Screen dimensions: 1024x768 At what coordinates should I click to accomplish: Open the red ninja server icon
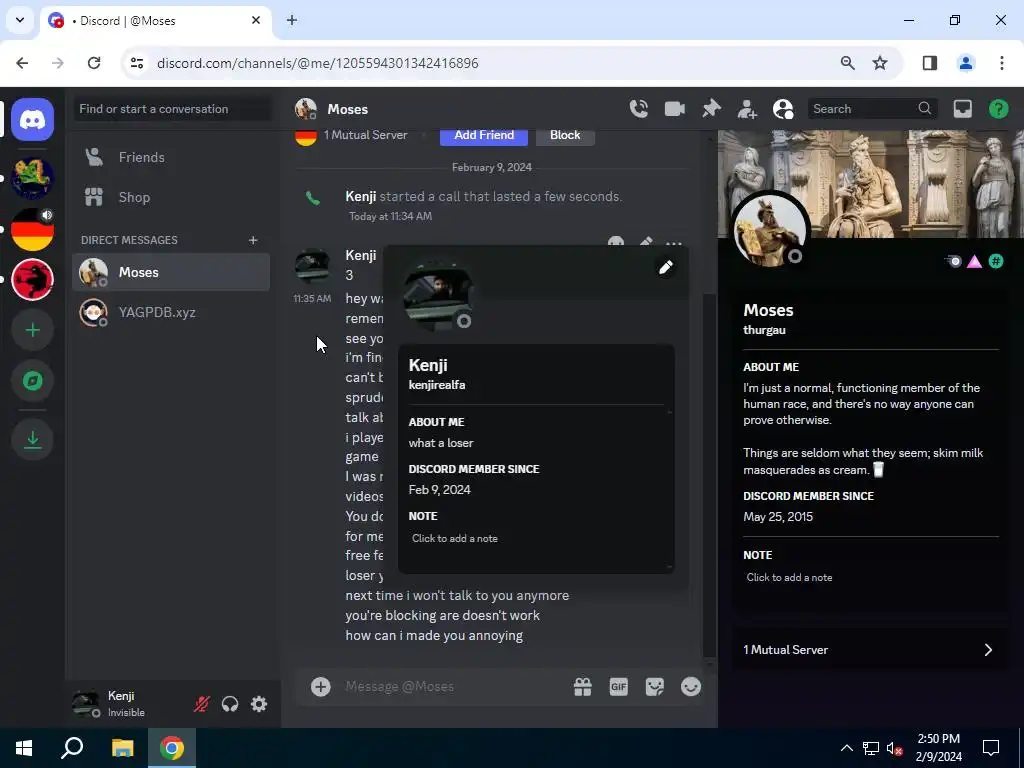coord(32,280)
